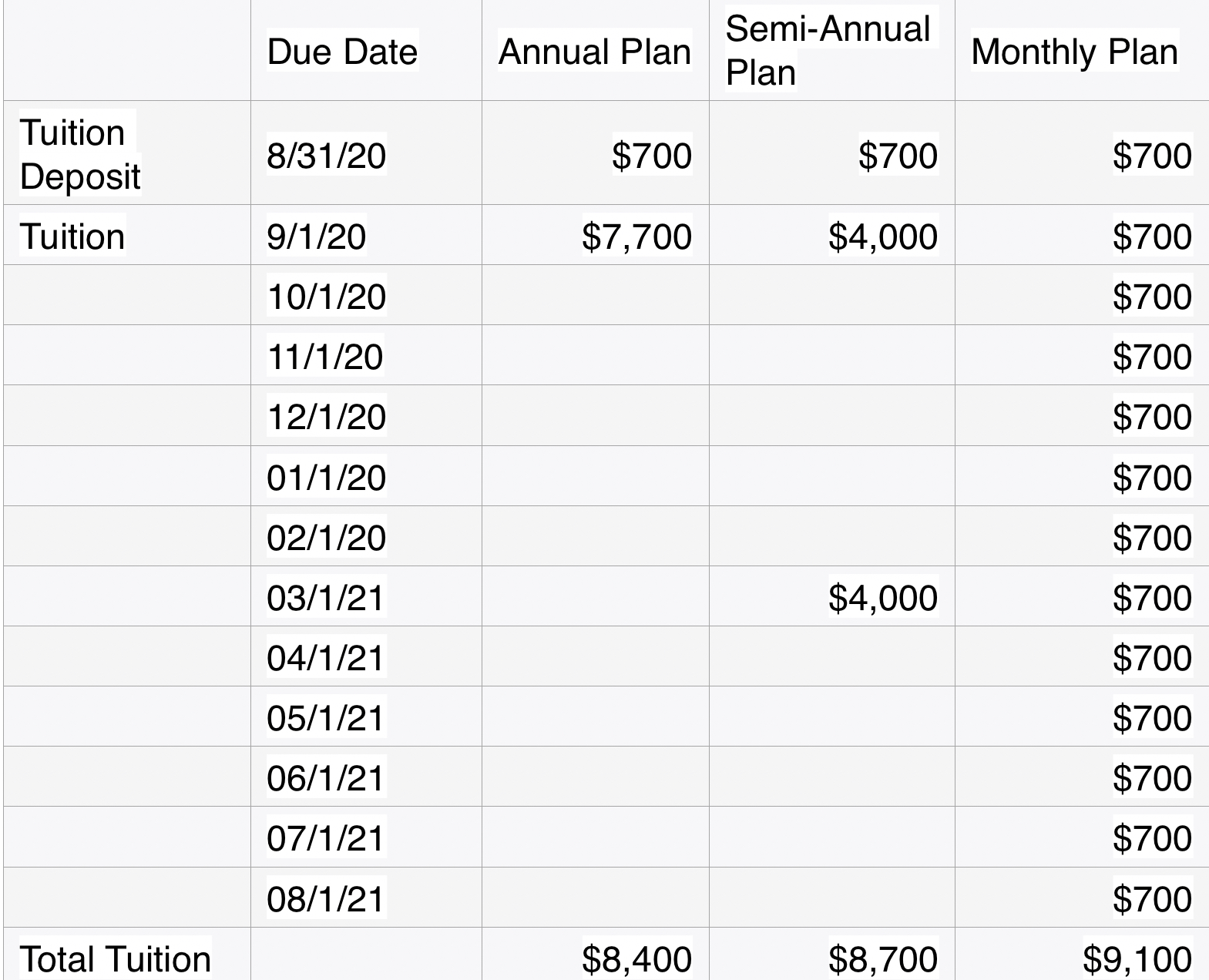Select the $4,000 amount in the 9/1/20 row
The image size is (1209, 980).
click(883, 236)
